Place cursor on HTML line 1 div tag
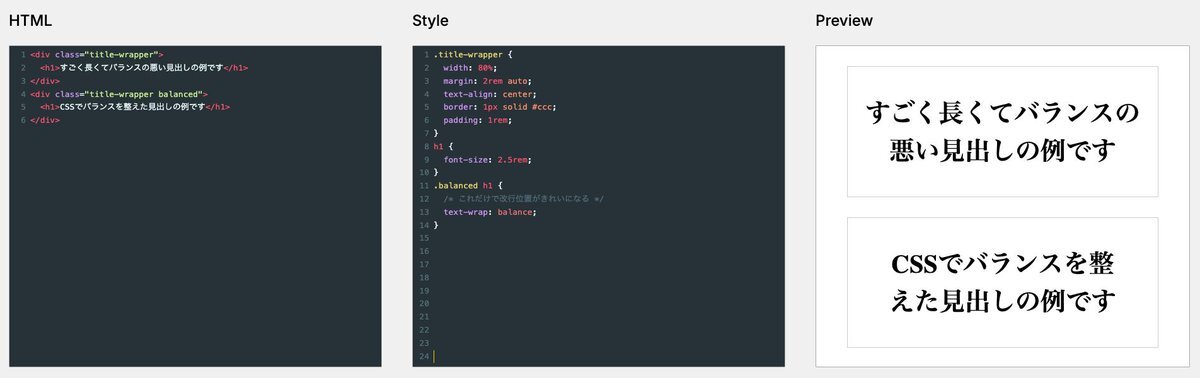This screenshot has width=1200, height=378. click(96, 55)
